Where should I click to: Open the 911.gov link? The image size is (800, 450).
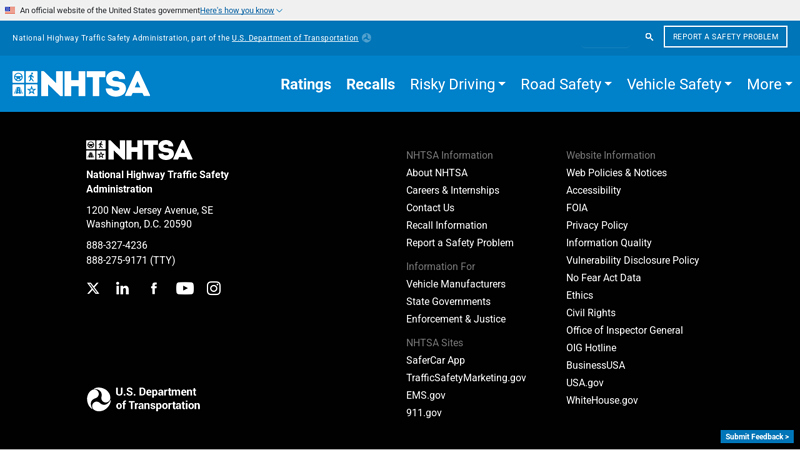(423, 413)
